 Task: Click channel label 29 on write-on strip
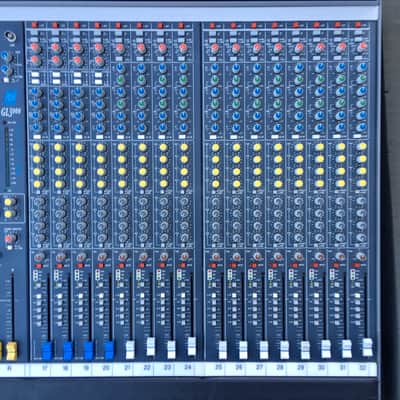[301, 368]
